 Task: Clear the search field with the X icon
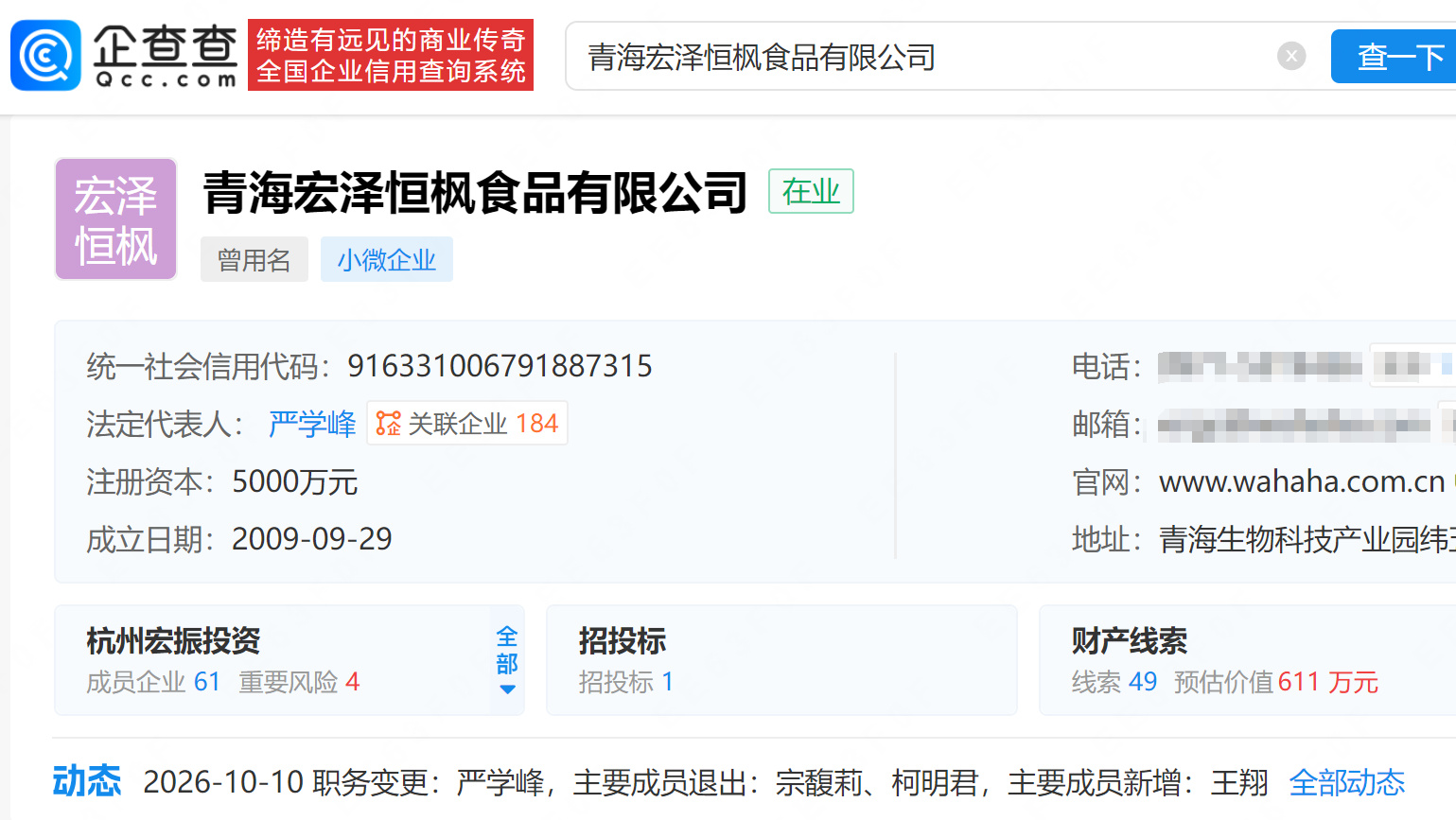tap(1291, 56)
